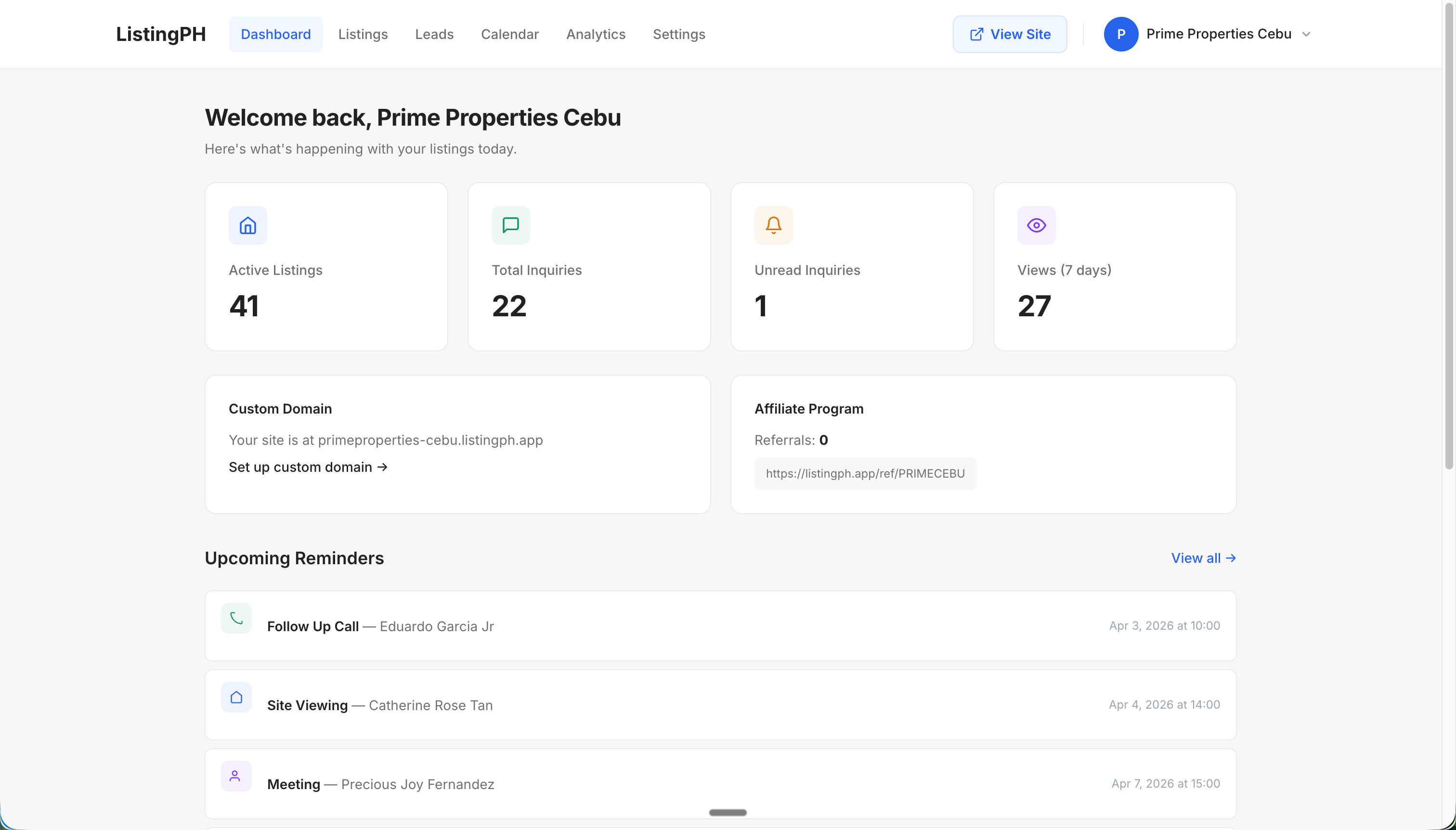Select the affiliate referral URL field
The height and width of the screenshot is (830, 1456).
pos(865,473)
